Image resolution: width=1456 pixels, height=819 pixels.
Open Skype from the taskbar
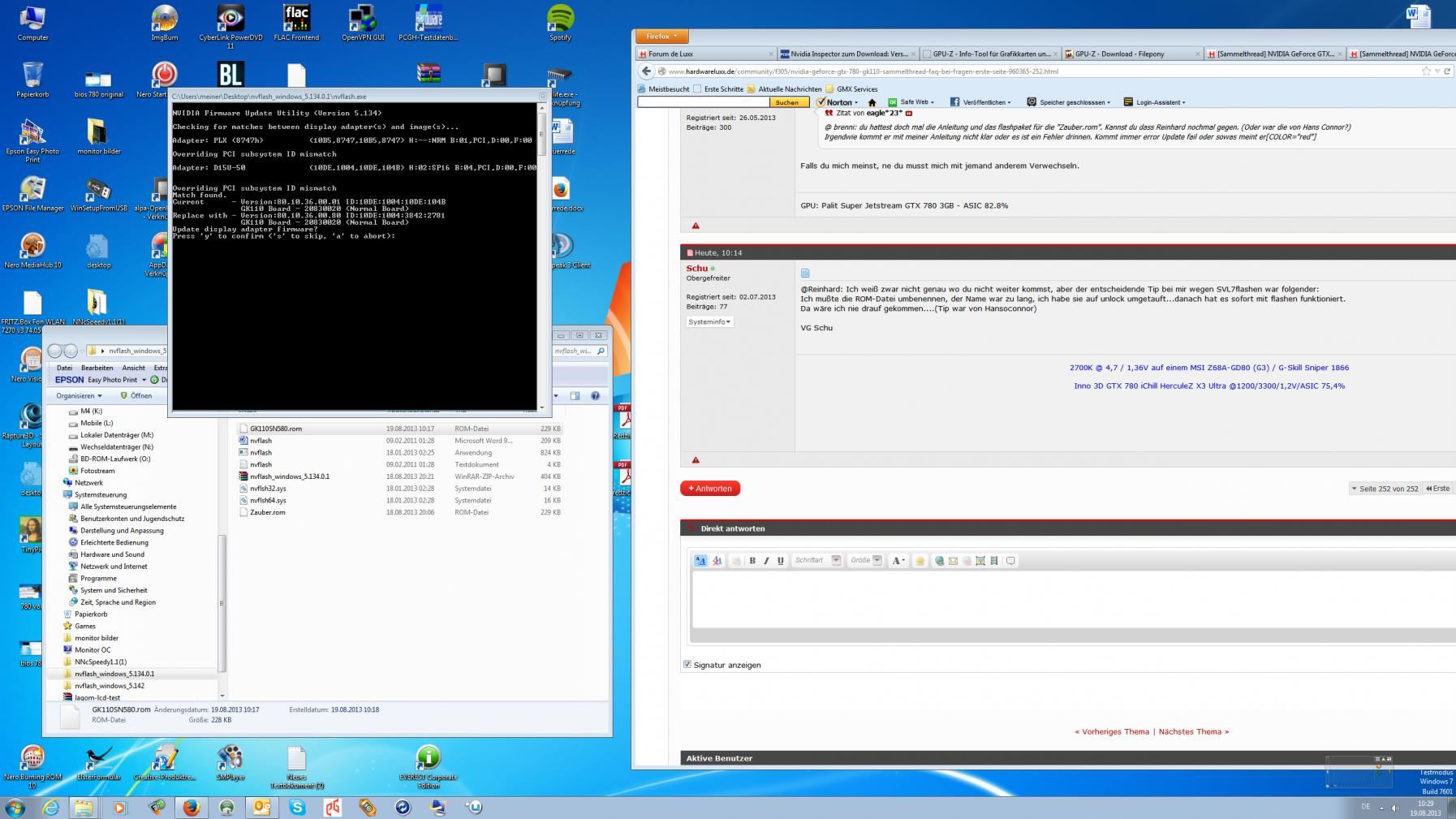coord(297,808)
